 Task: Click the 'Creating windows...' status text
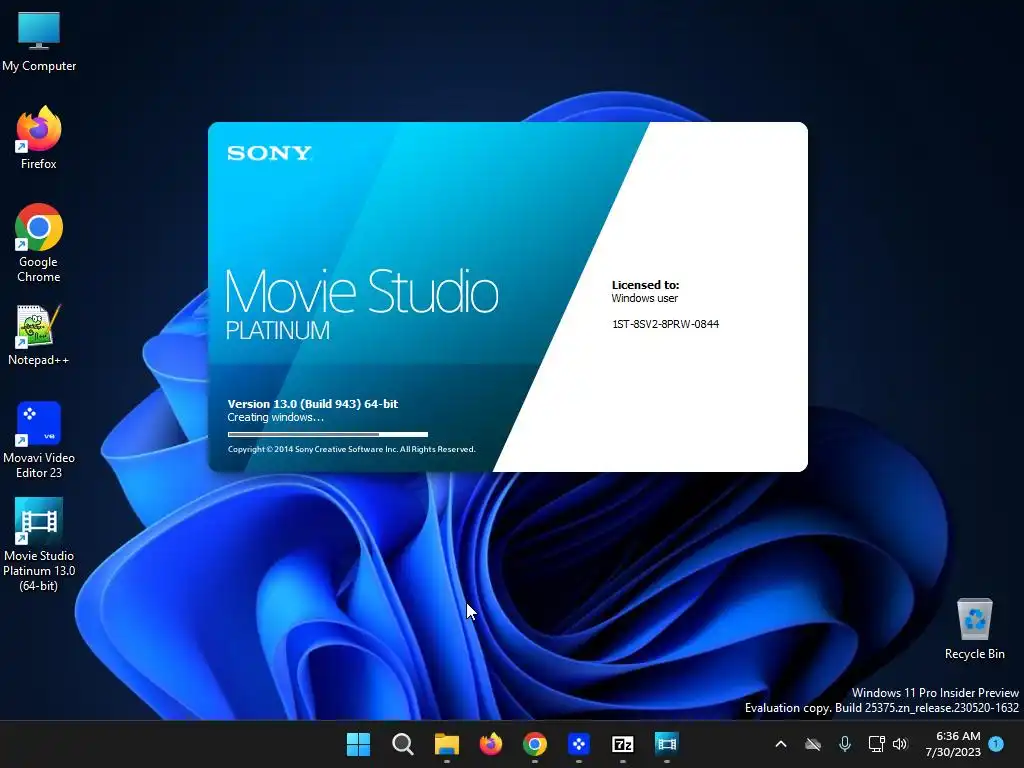coord(276,417)
